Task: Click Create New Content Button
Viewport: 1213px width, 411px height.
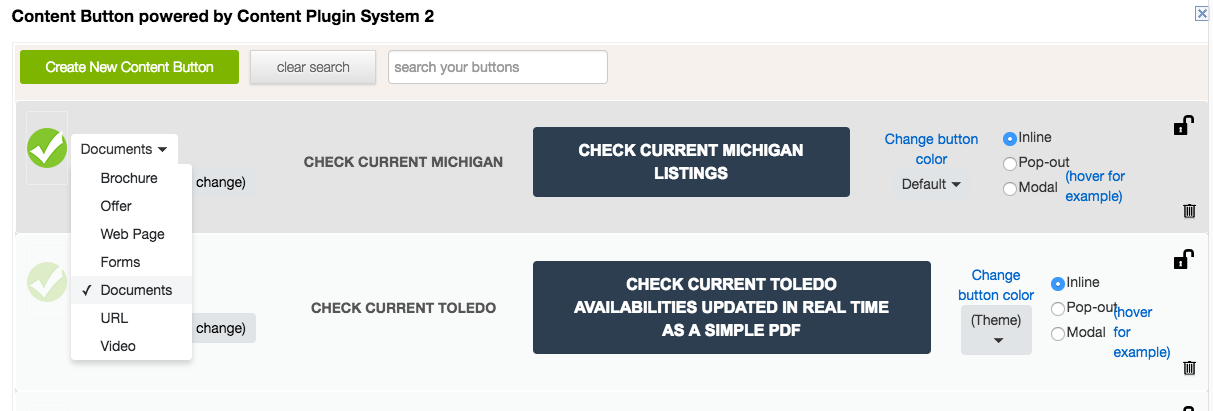Action: (x=129, y=67)
